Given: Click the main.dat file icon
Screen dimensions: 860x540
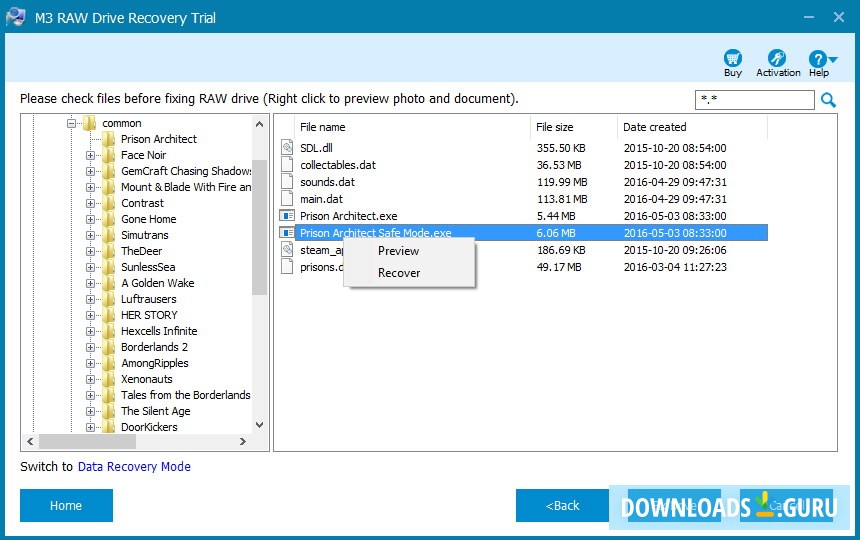Looking at the screenshot, I should point(287,198).
